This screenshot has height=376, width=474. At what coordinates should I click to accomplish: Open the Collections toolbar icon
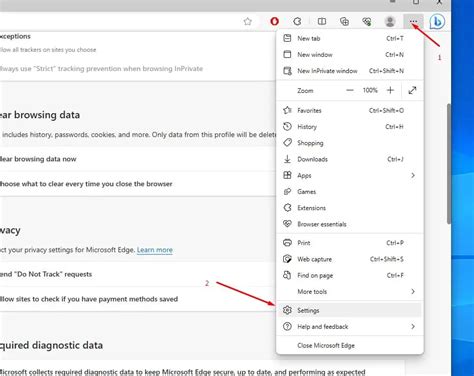click(x=344, y=22)
